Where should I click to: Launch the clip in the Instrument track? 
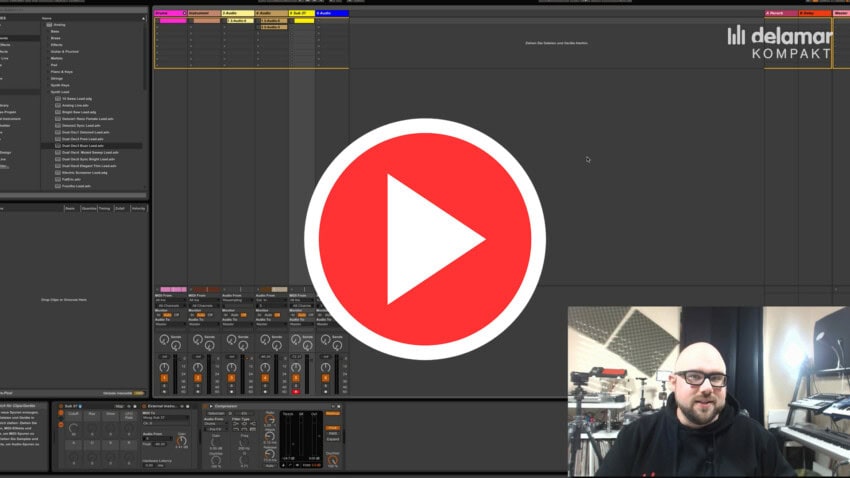[x=207, y=21]
